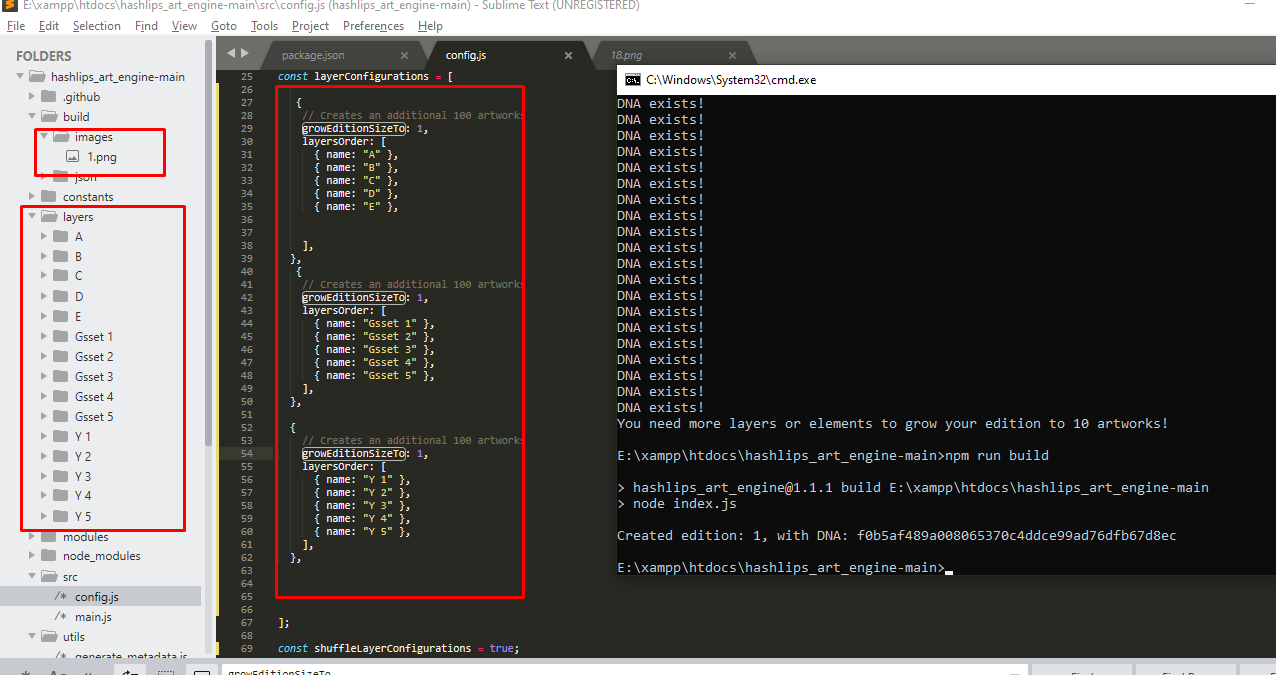Click the close X on the package.json tab
This screenshot has width=1276, height=675.
[404, 56]
